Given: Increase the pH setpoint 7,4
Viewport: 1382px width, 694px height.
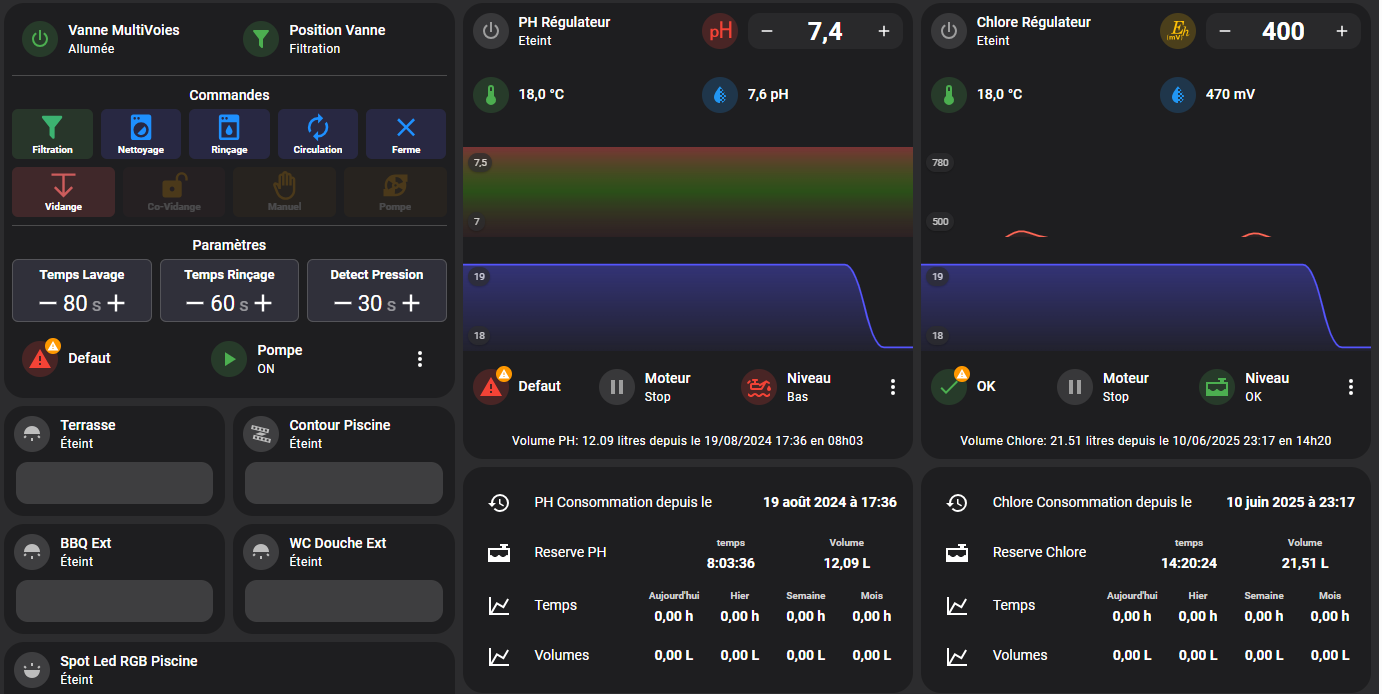Looking at the screenshot, I should coord(884,31).
